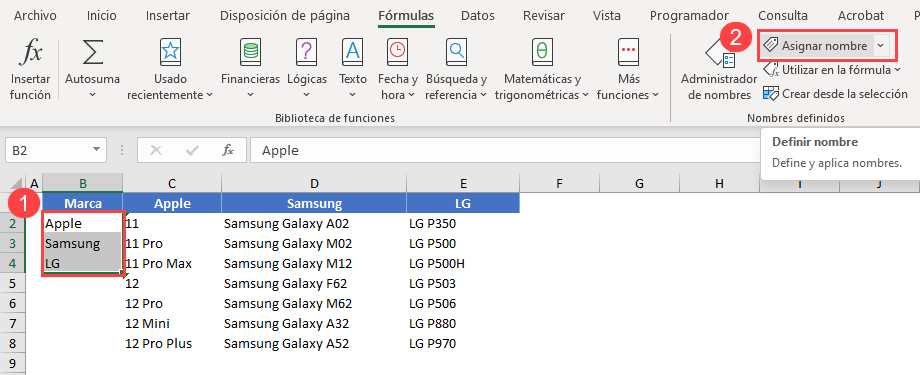Open the Insertar función dialog

[31, 70]
